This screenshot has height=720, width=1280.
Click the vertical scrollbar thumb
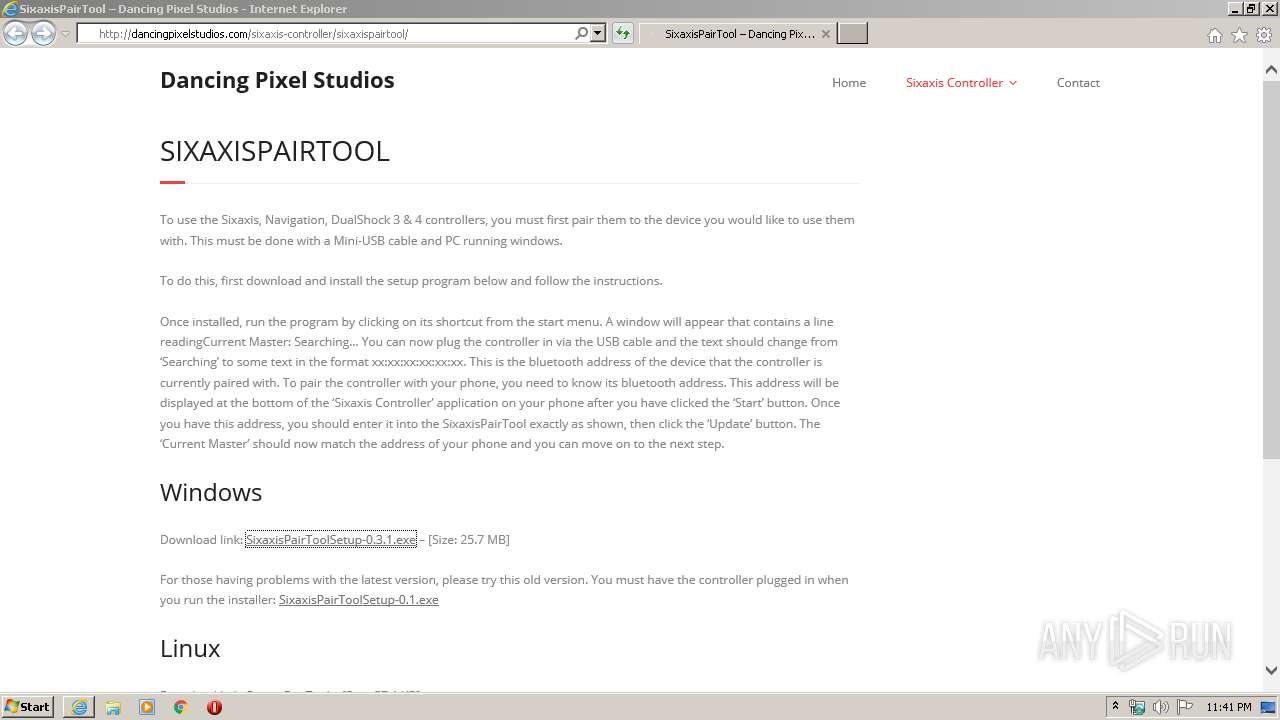(x=1271, y=270)
